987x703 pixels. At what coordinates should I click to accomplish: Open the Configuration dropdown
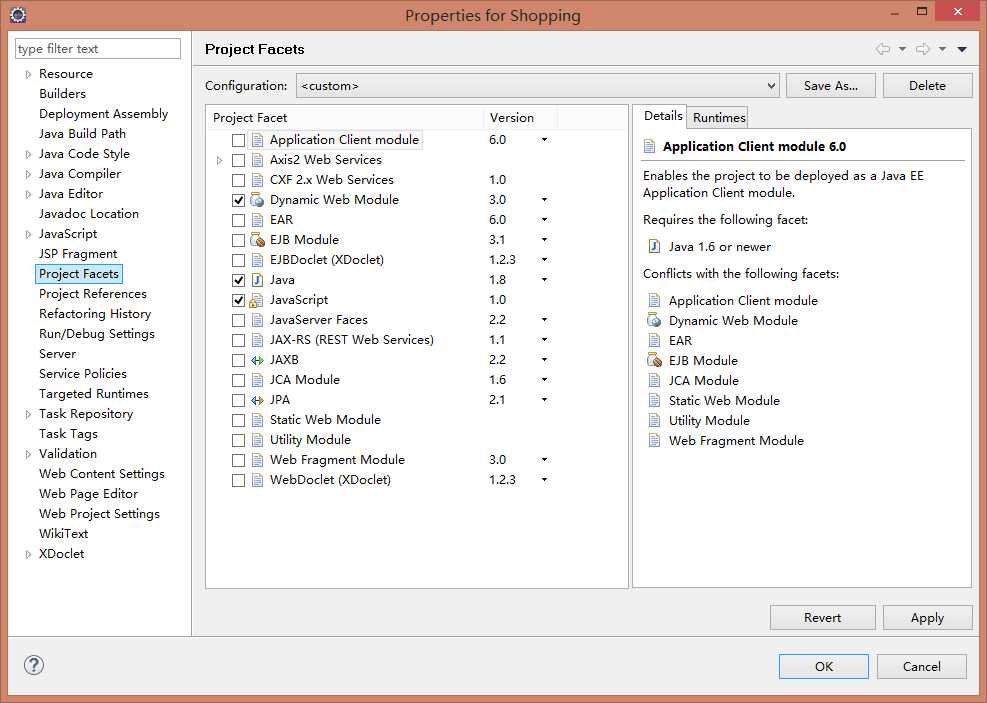pyautogui.click(x=537, y=86)
